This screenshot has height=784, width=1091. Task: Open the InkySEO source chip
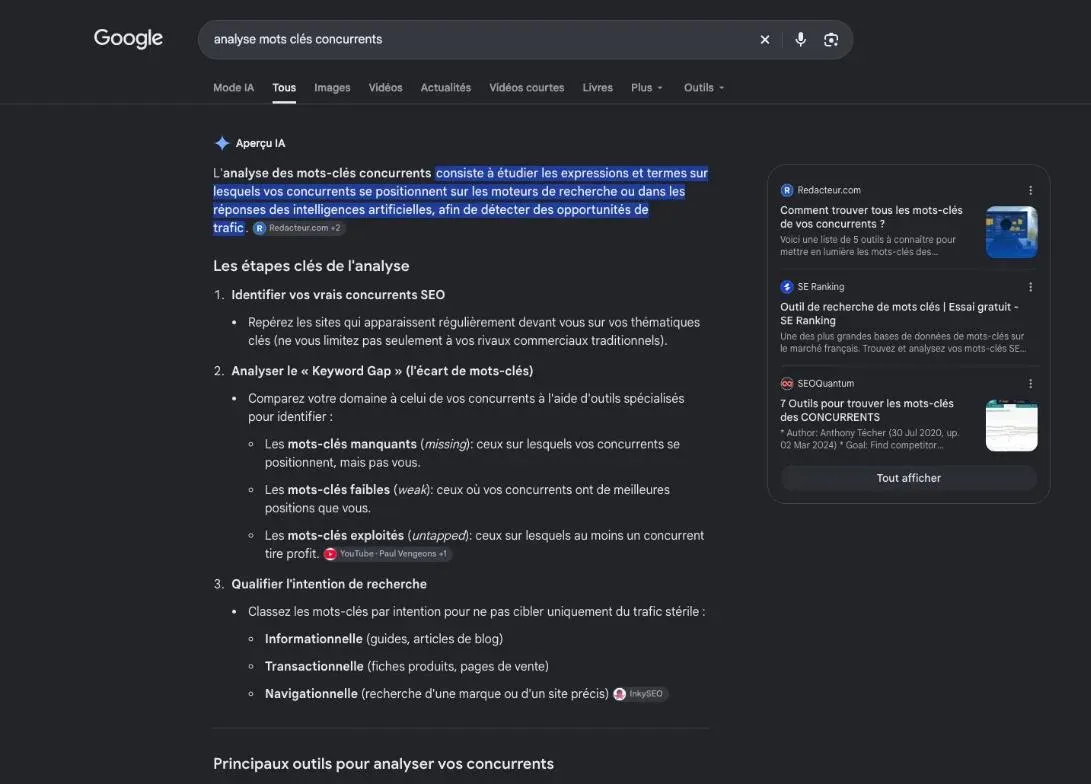tap(639, 694)
